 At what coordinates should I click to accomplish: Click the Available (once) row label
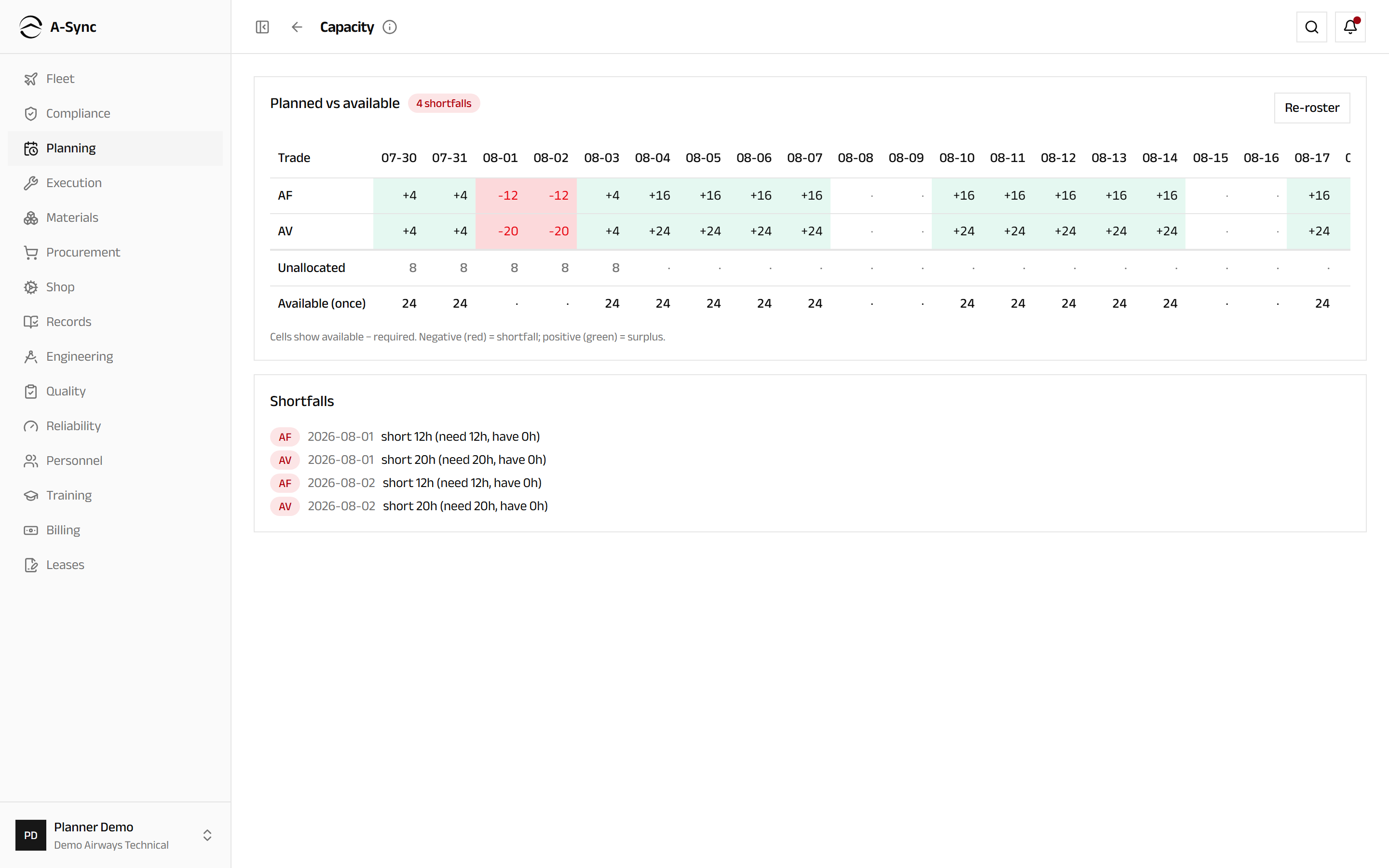(x=321, y=304)
